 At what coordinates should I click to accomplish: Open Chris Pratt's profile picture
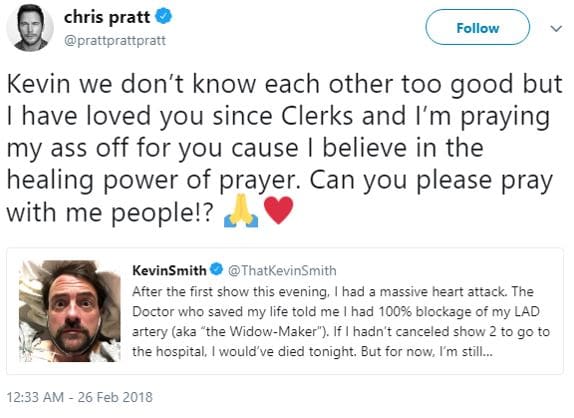click(29, 28)
